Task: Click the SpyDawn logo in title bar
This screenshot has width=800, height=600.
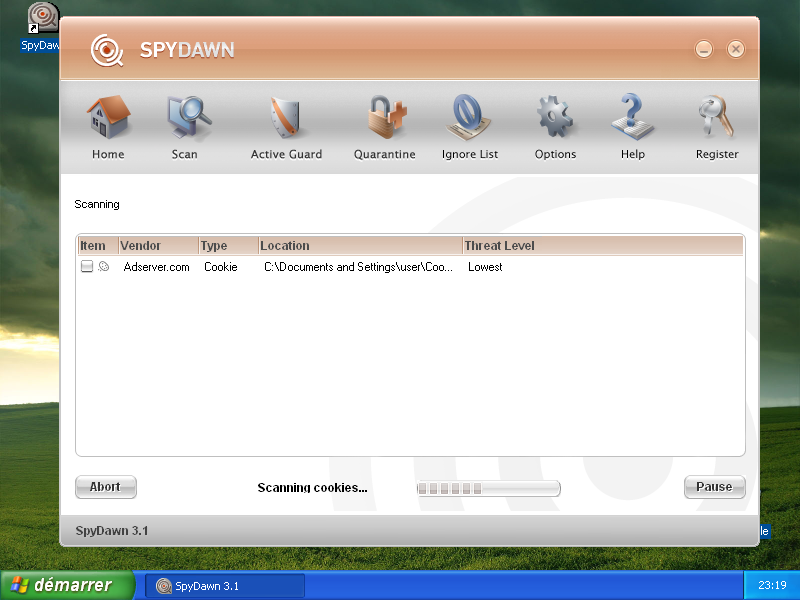Action: 107,51
